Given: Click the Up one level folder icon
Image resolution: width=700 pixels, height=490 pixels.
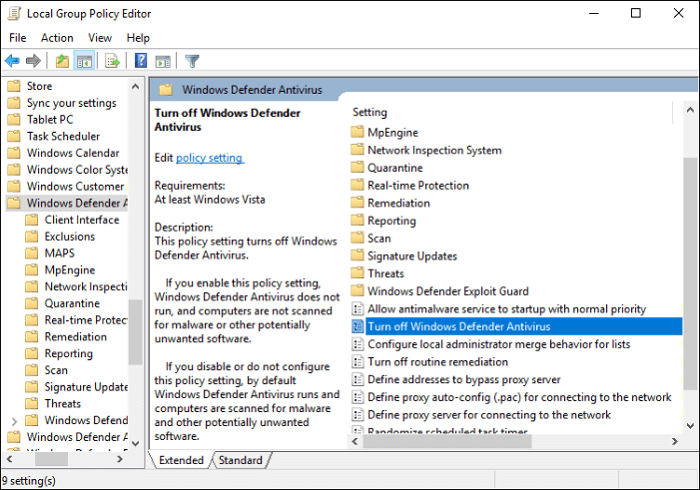Looking at the screenshot, I should pos(62,61).
